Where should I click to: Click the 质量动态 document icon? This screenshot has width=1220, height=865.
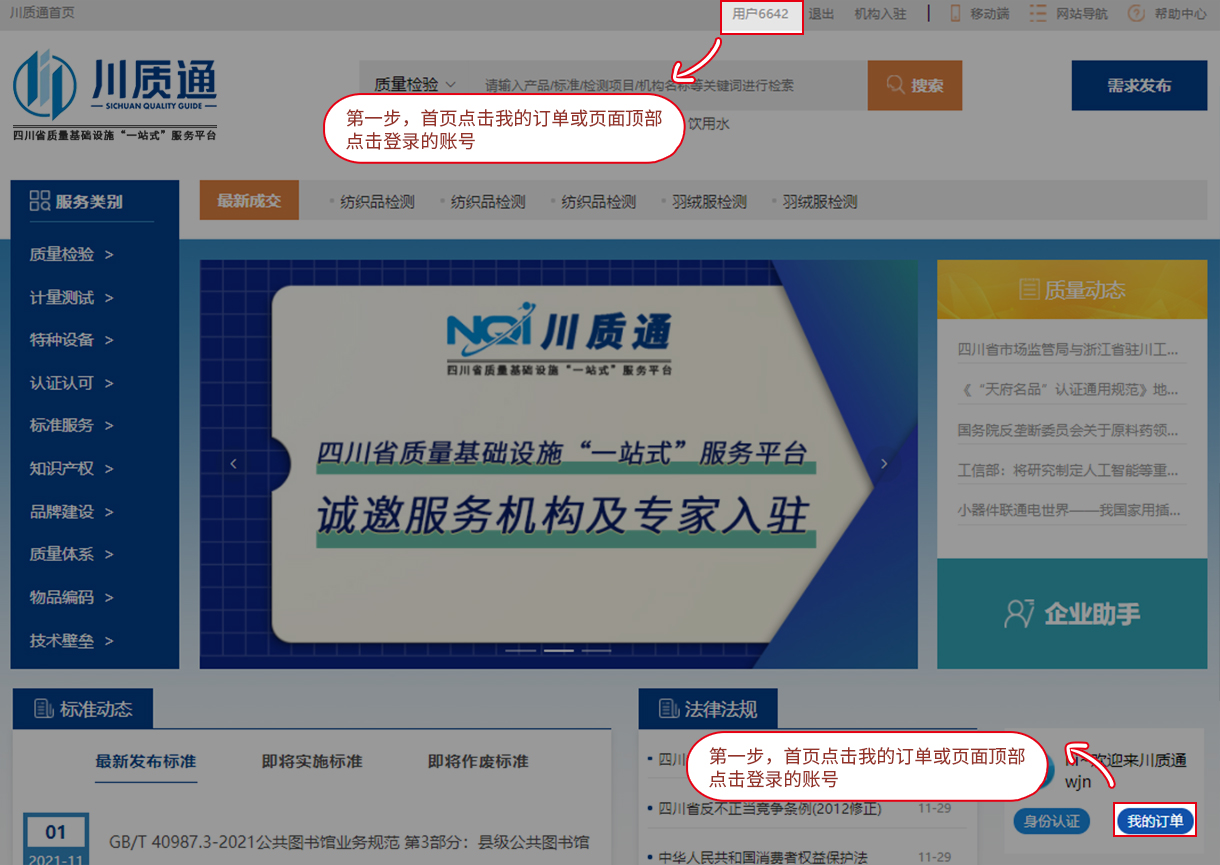click(x=1028, y=290)
